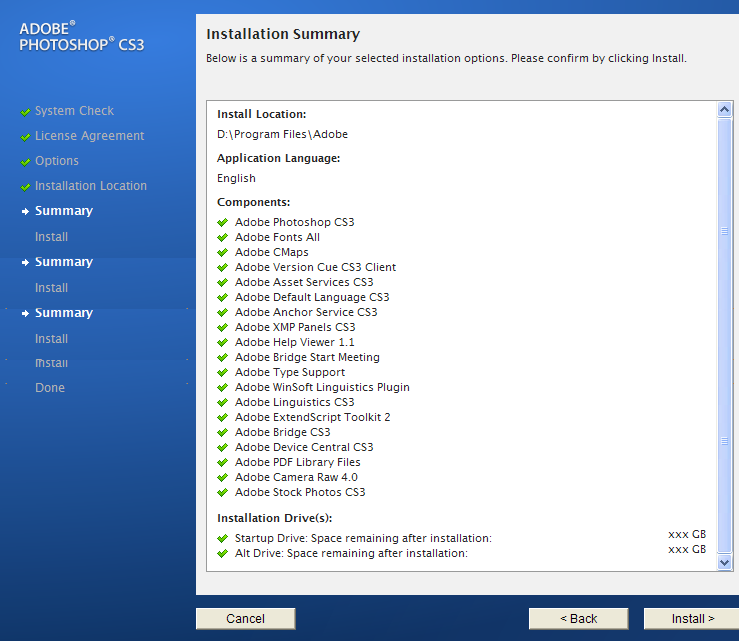Image resolution: width=739 pixels, height=641 pixels.
Task: Select the License Agreement step in sidebar
Action: click(90, 136)
